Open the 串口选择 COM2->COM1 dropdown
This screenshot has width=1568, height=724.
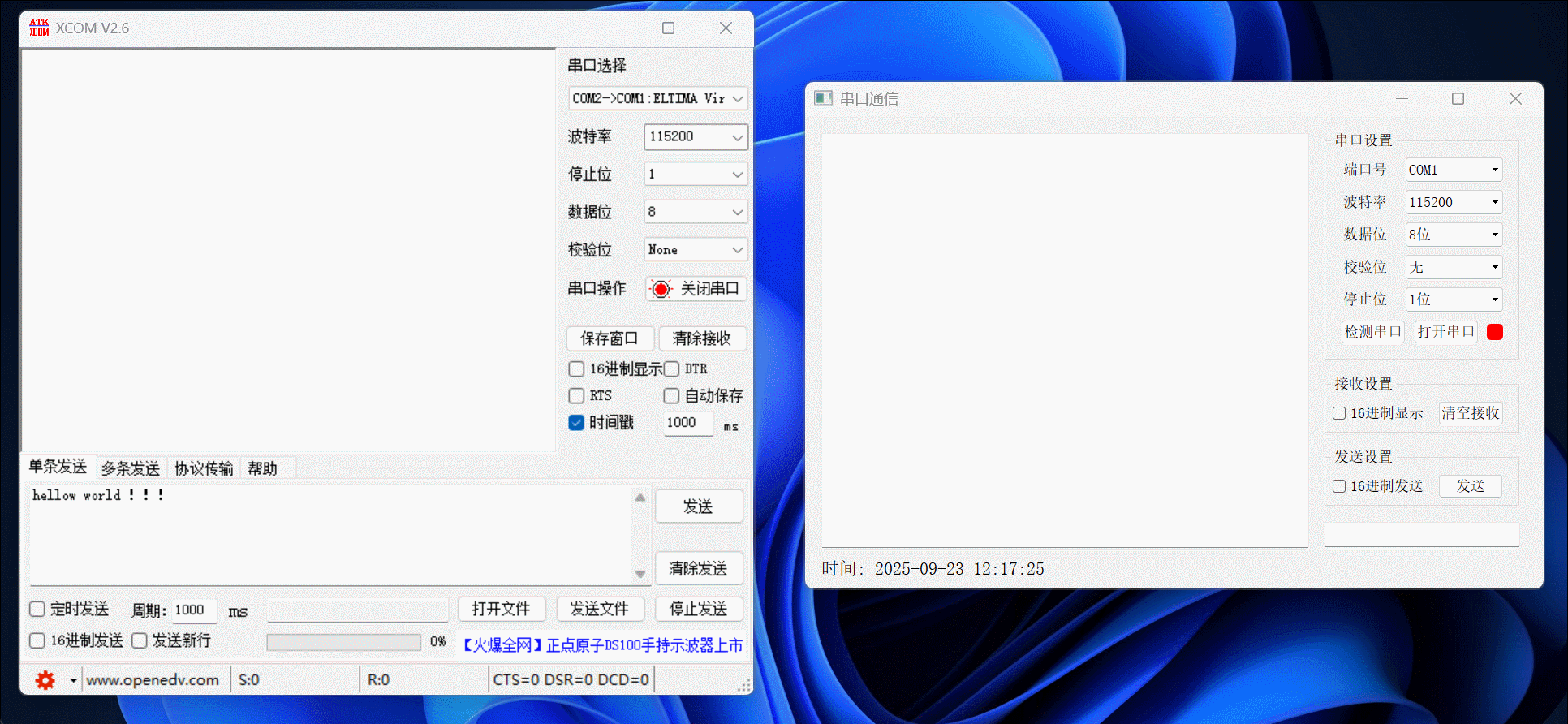[657, 98]
